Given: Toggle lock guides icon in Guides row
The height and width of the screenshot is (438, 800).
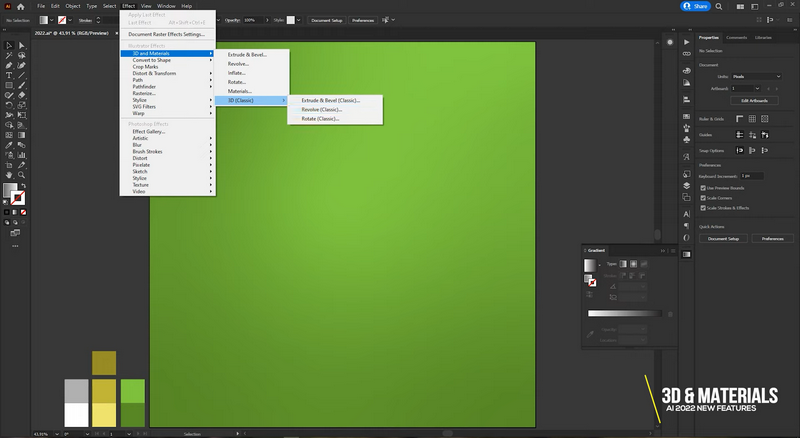Looking at the screenshot, I should (752, 135).
